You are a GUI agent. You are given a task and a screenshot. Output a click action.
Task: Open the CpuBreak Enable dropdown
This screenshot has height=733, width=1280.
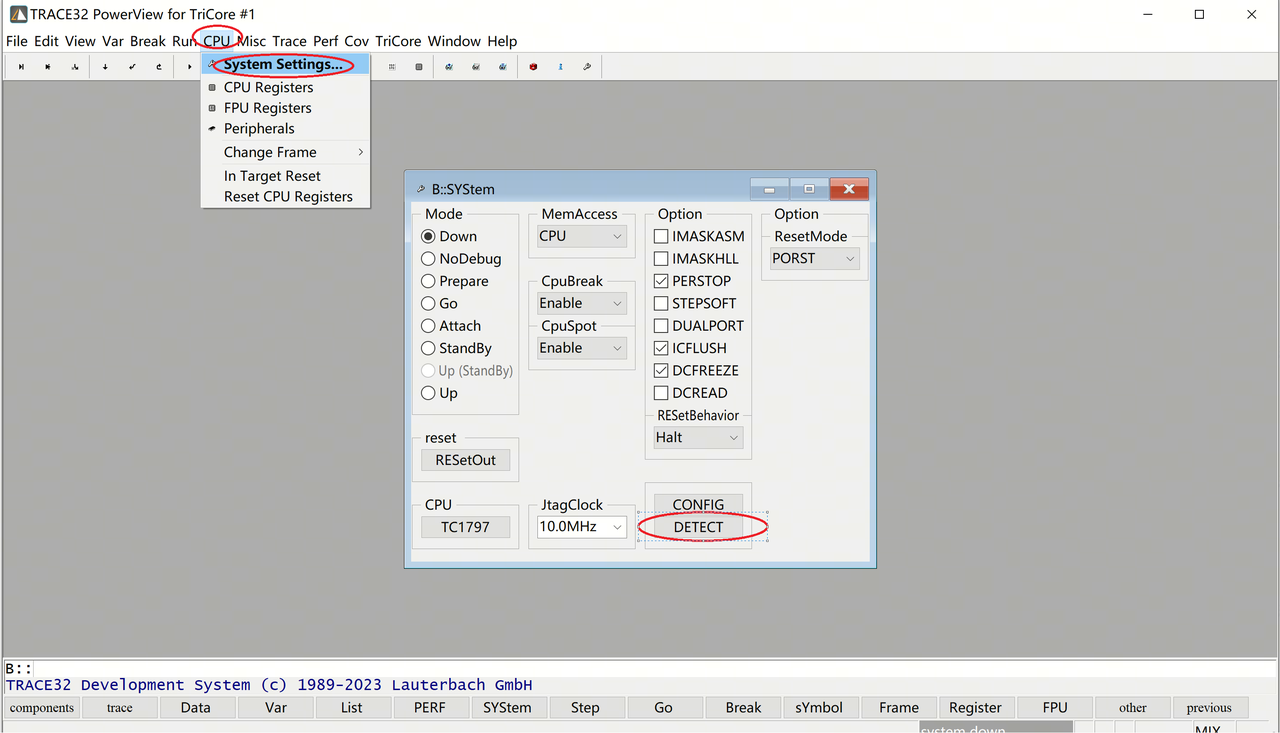coord(582,304)
